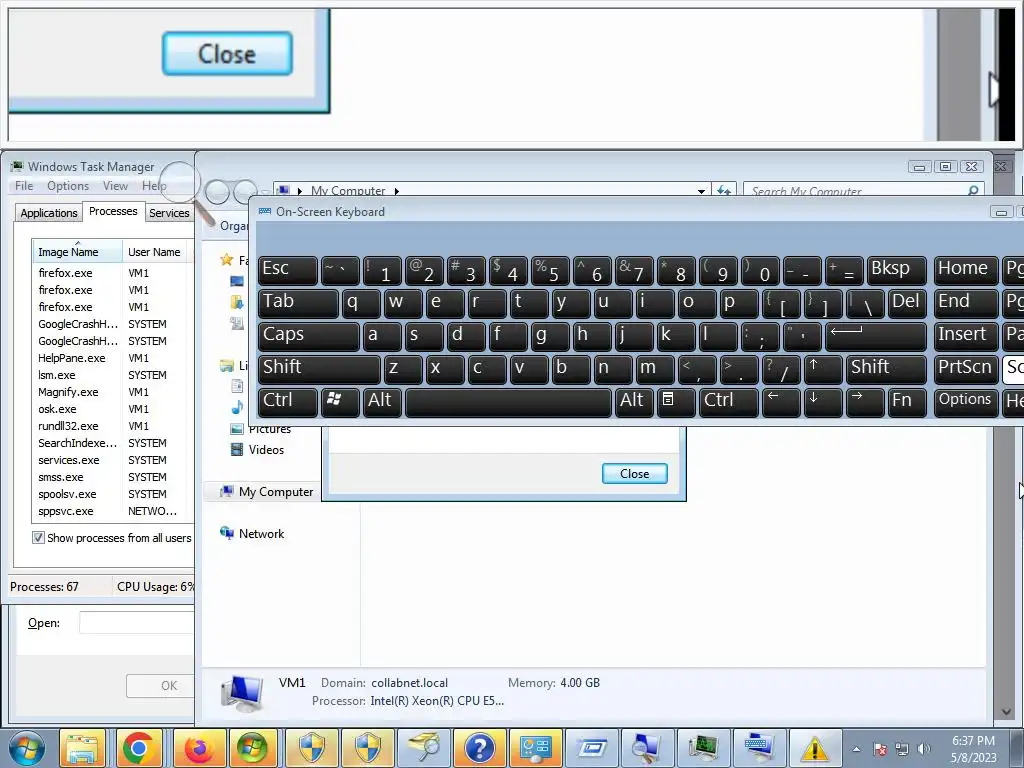Click the magnifying glass lens icon
The width and height of the screenshot is (1024, 768).
point(179,183)
